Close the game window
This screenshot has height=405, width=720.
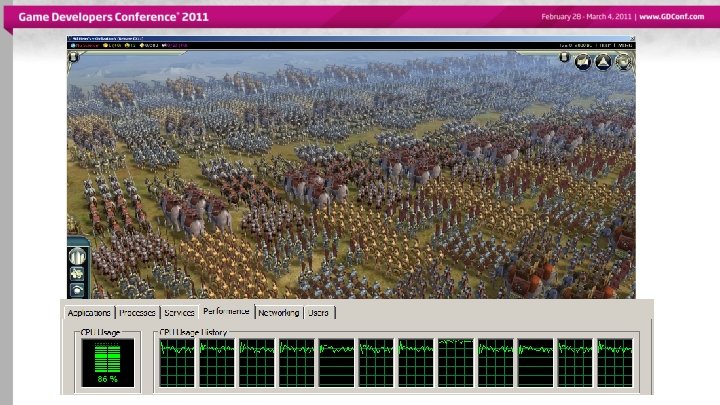tap(632, 39)
